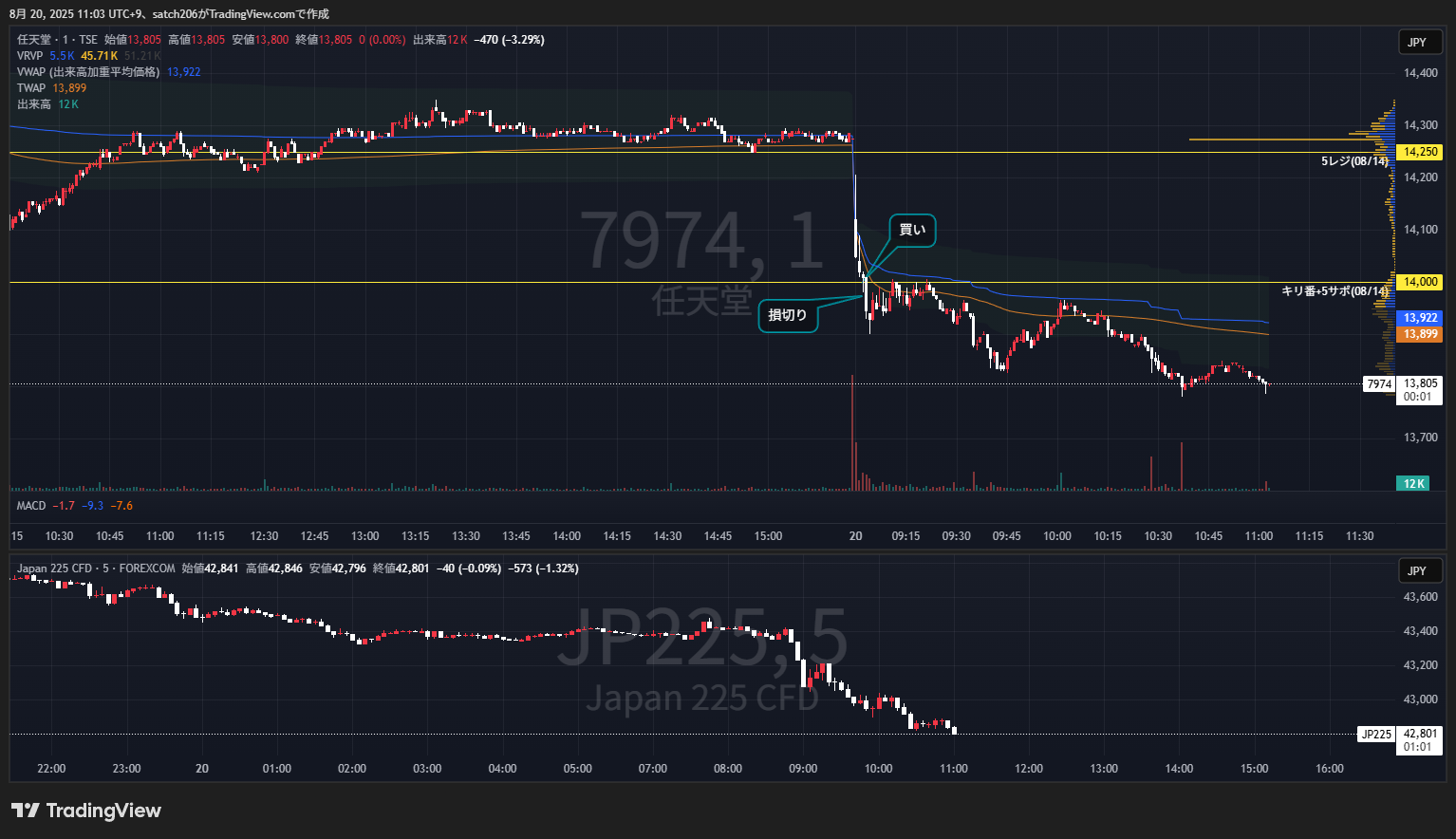The width and height of the screenshot is (1456, 839).
Task: Click the 09:45 time label on the 任天堂 chart
Action: [x=1007, y=536]
